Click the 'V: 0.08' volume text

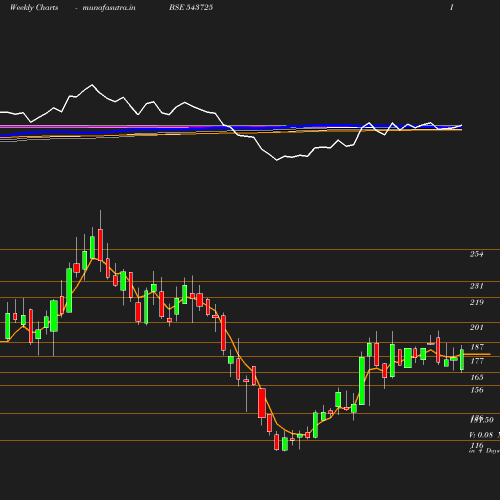[481, 435]
